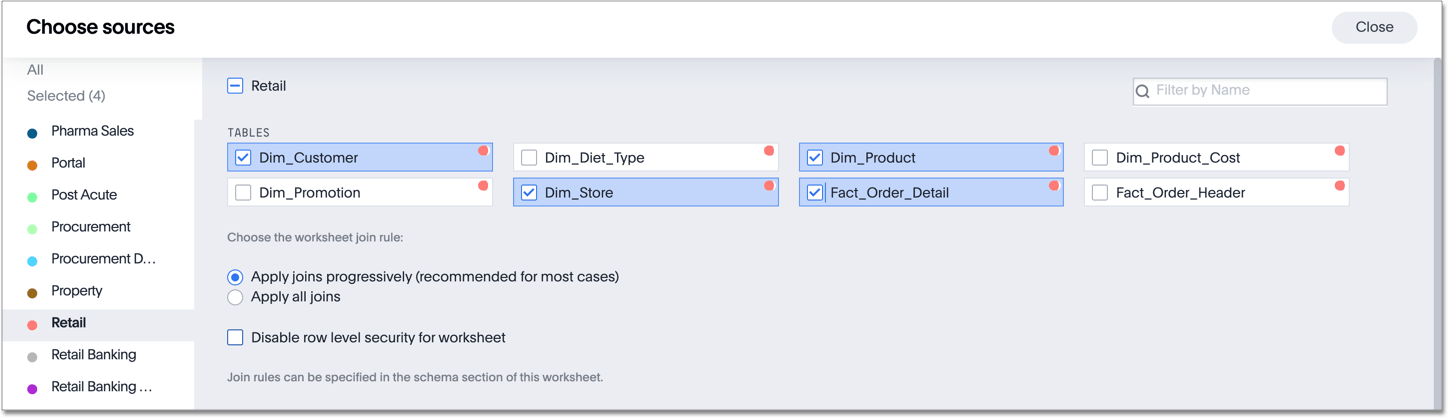
Task: Uncheck the Dim_Customer table checkbox
Action: (x=243, y=158)
